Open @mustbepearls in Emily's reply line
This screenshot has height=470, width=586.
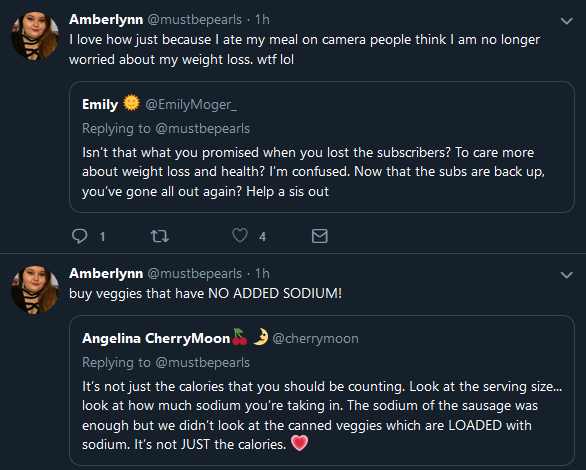pyautogui.click(x=203, y=129)
